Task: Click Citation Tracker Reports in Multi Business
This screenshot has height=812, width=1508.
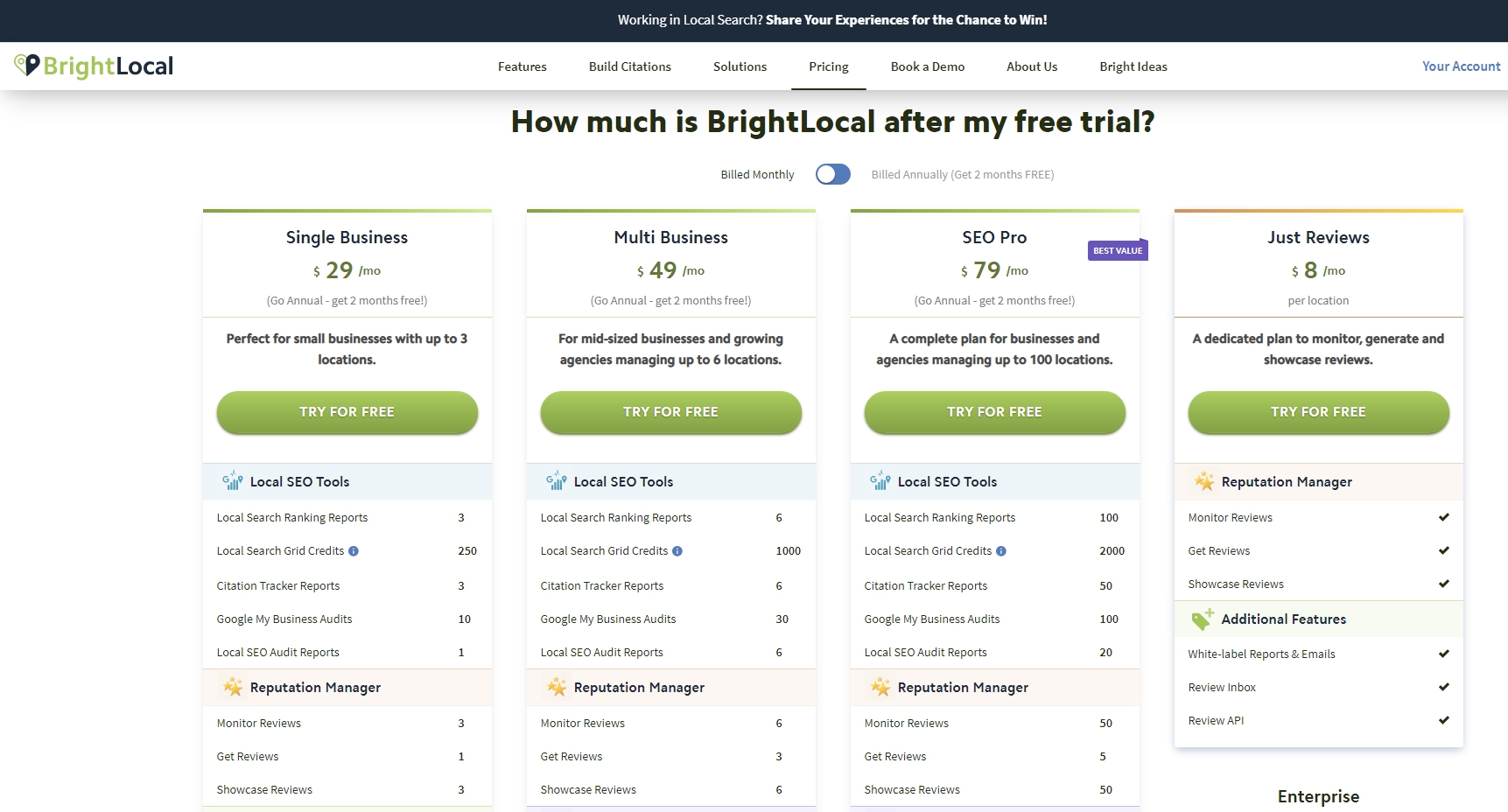Action: coord(602,586)
